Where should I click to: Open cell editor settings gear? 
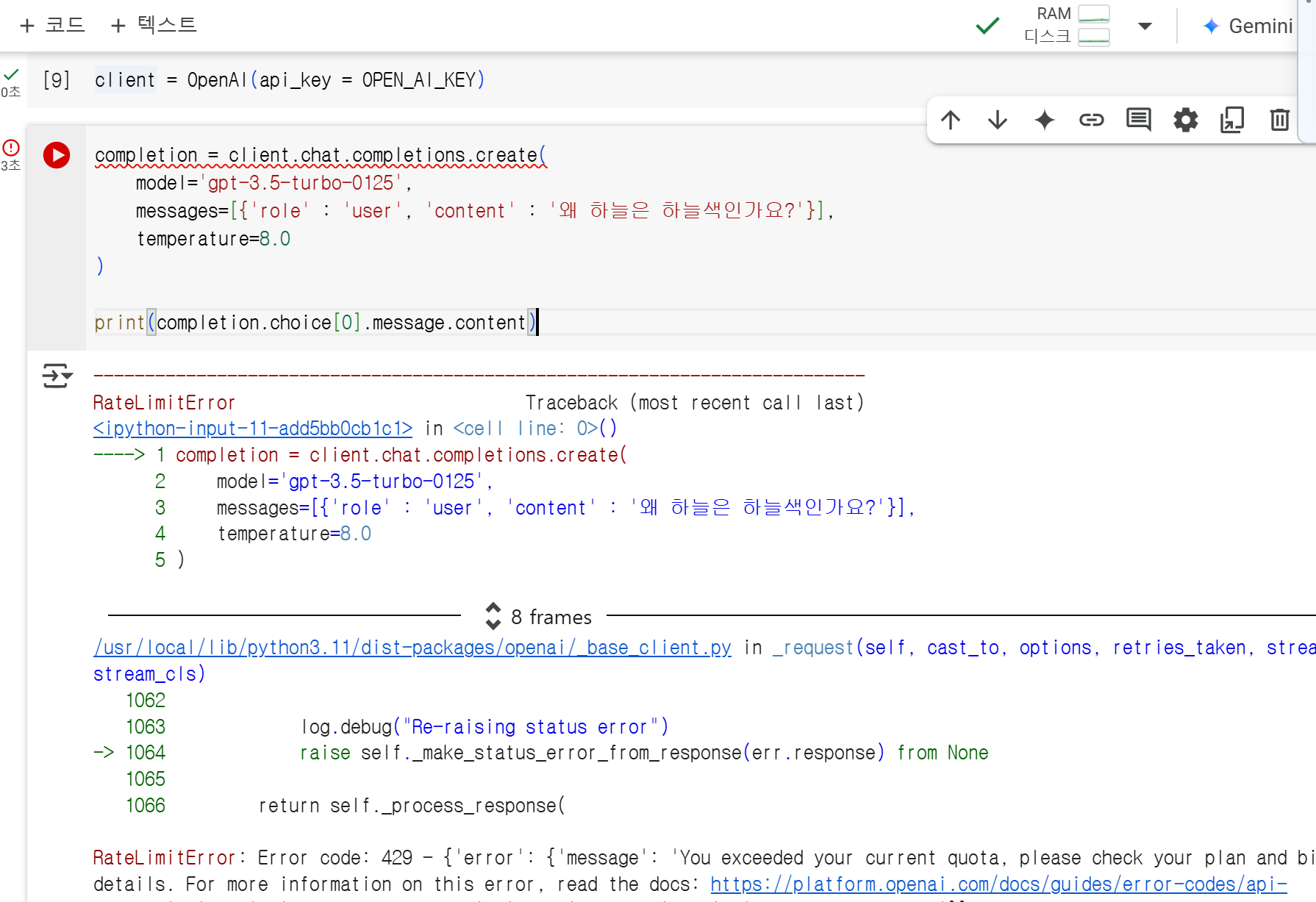(x=1186, y=120)
